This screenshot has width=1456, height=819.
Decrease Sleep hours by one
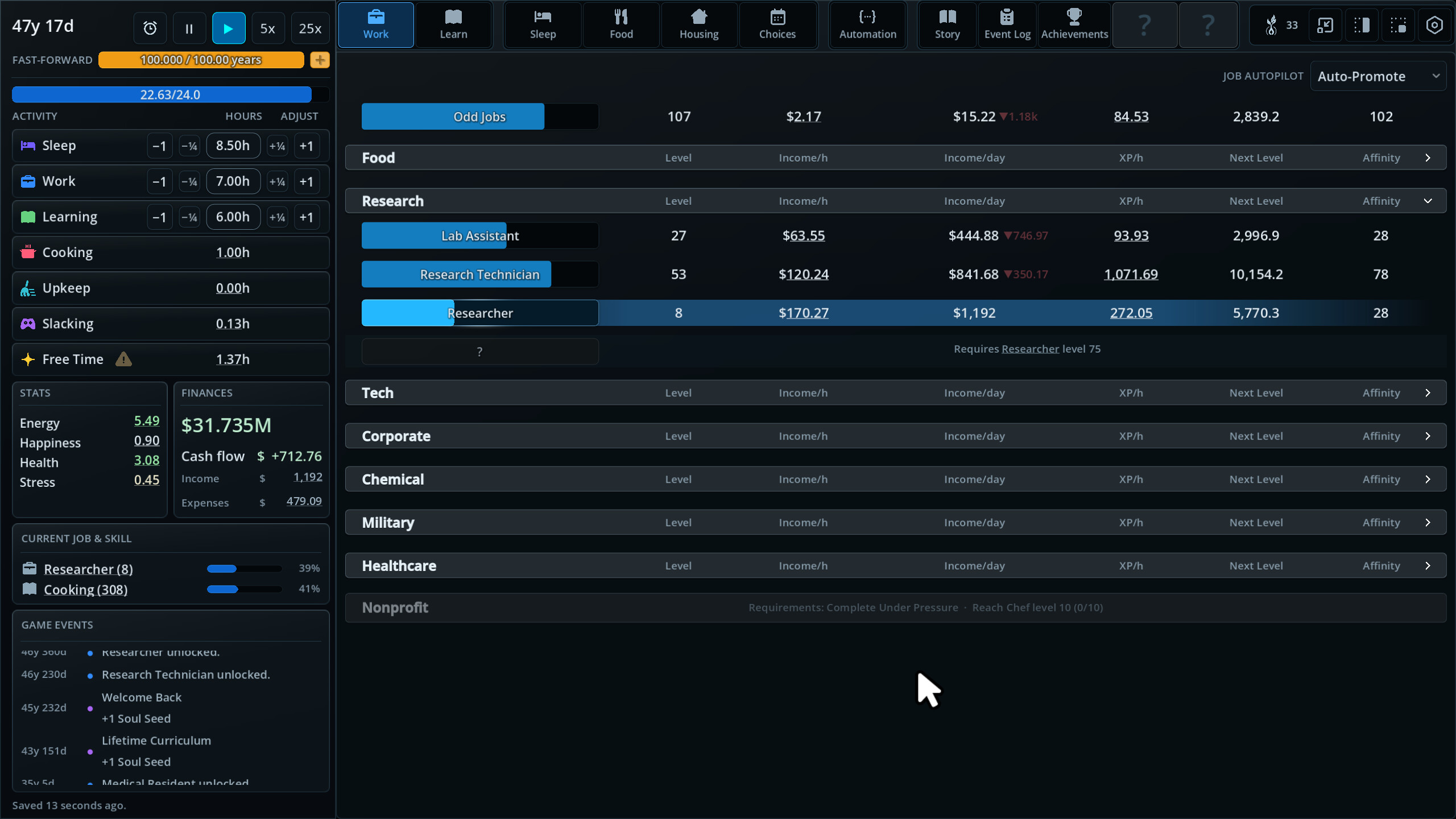159,146
